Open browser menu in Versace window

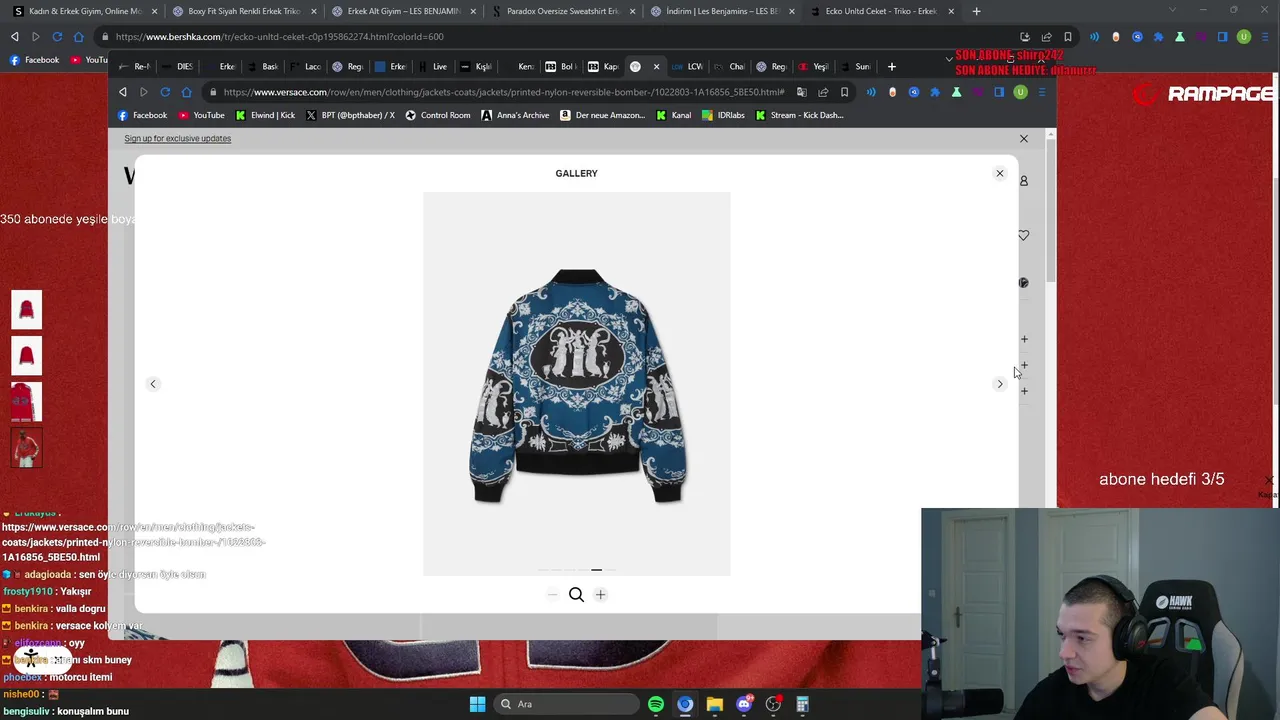tap(1041, 92)
